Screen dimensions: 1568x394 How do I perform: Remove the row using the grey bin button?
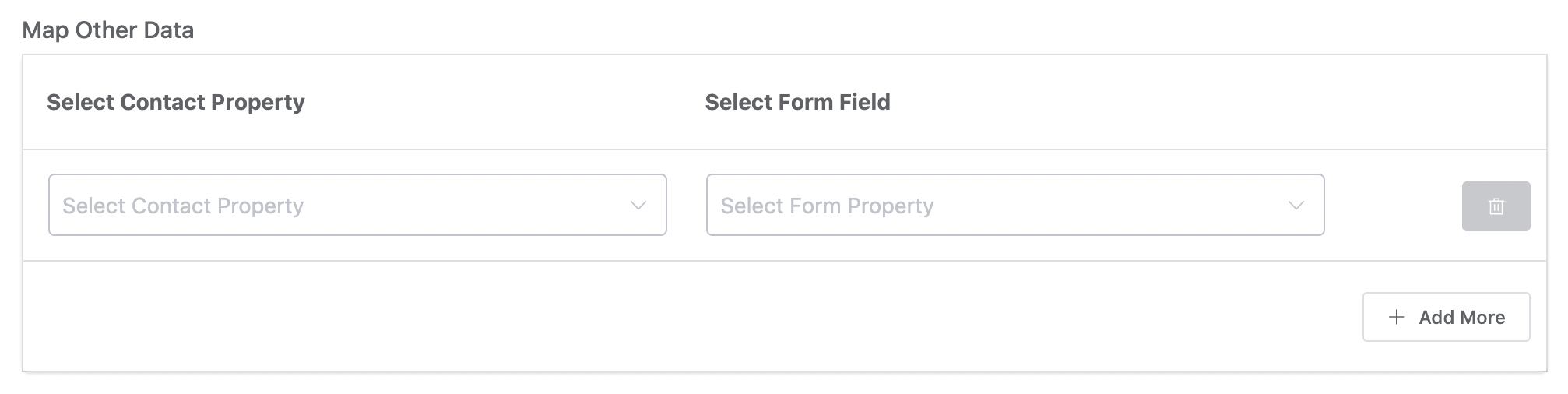[x=1496, y=206]
